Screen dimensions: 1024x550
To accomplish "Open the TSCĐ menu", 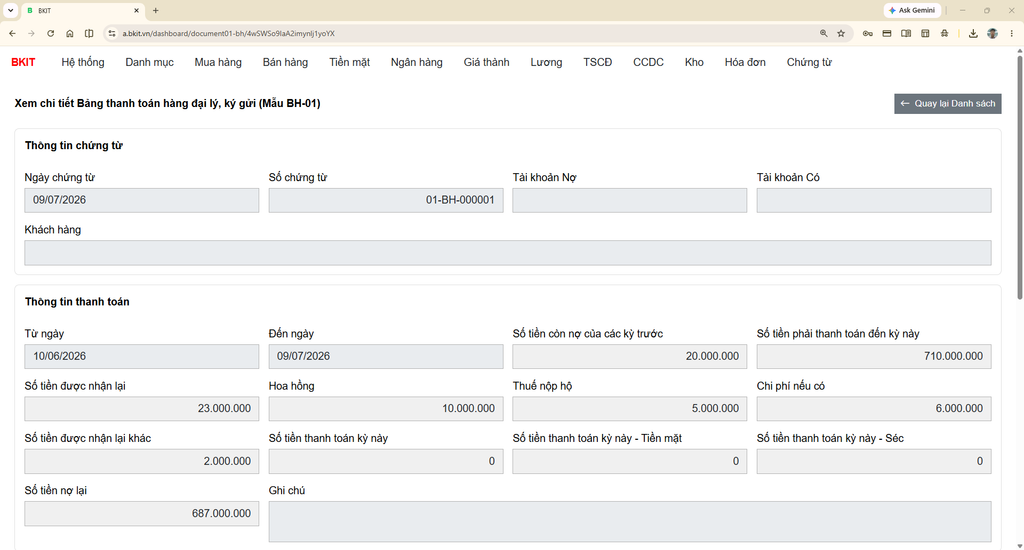I will 598,62.
